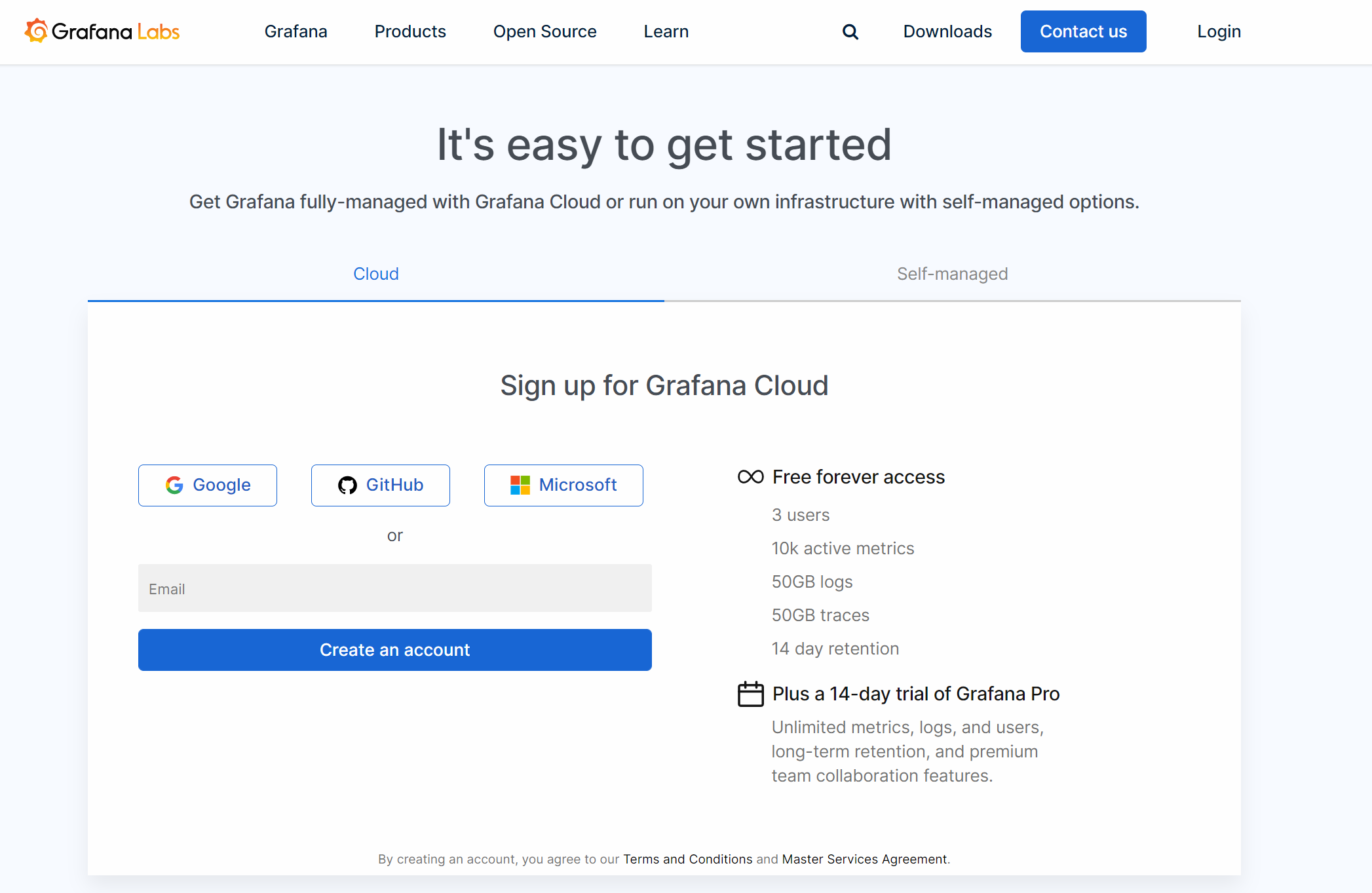Click the calendar icon beside Grafana Pro trial
This screenshot has height=893, width=1372.
(x=750, y=694)
